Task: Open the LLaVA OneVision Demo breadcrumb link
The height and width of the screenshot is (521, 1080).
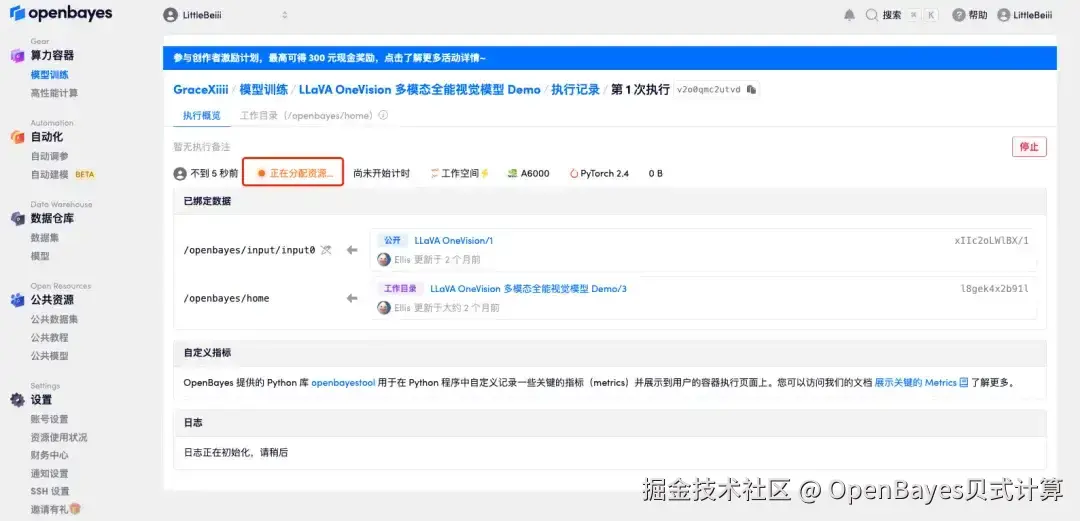Action: [419, 90]
